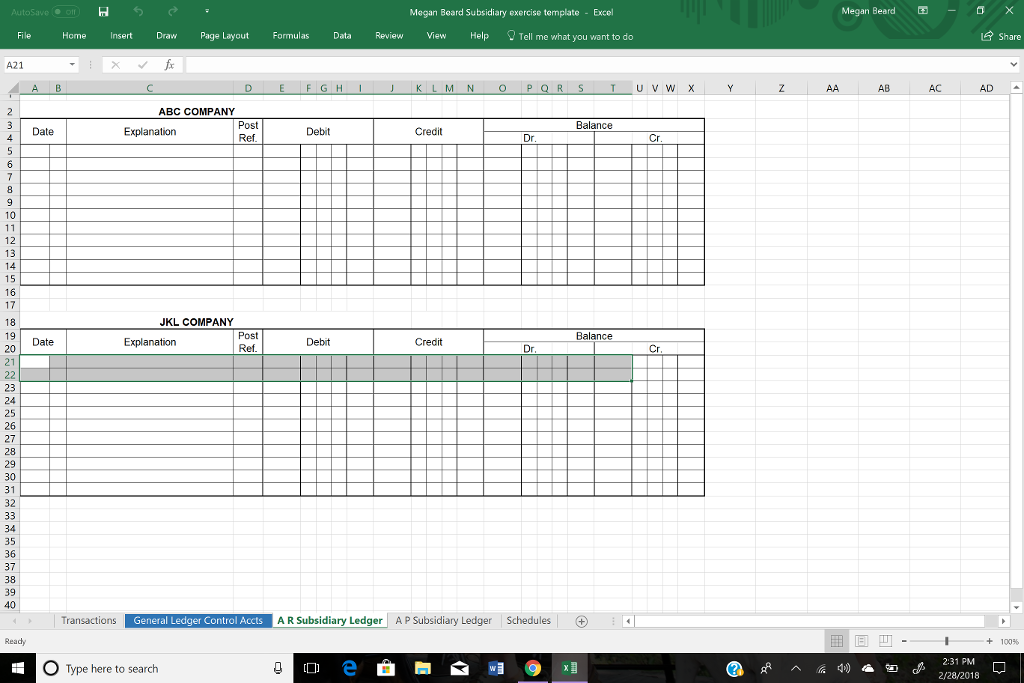Open the Transactions sheet tab
The image size is (1024, 683).
click(x=89, y=620)
